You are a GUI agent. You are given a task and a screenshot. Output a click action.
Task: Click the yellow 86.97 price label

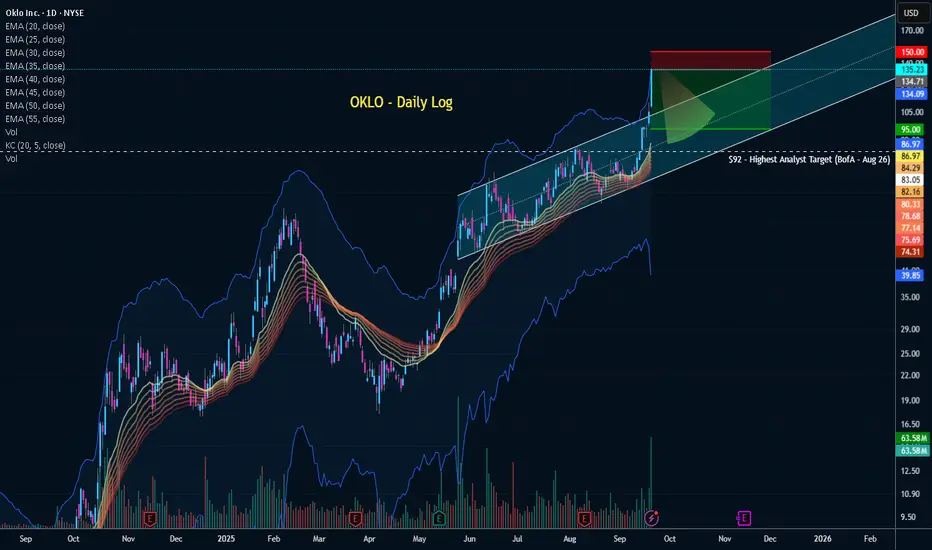pos(911,156)
